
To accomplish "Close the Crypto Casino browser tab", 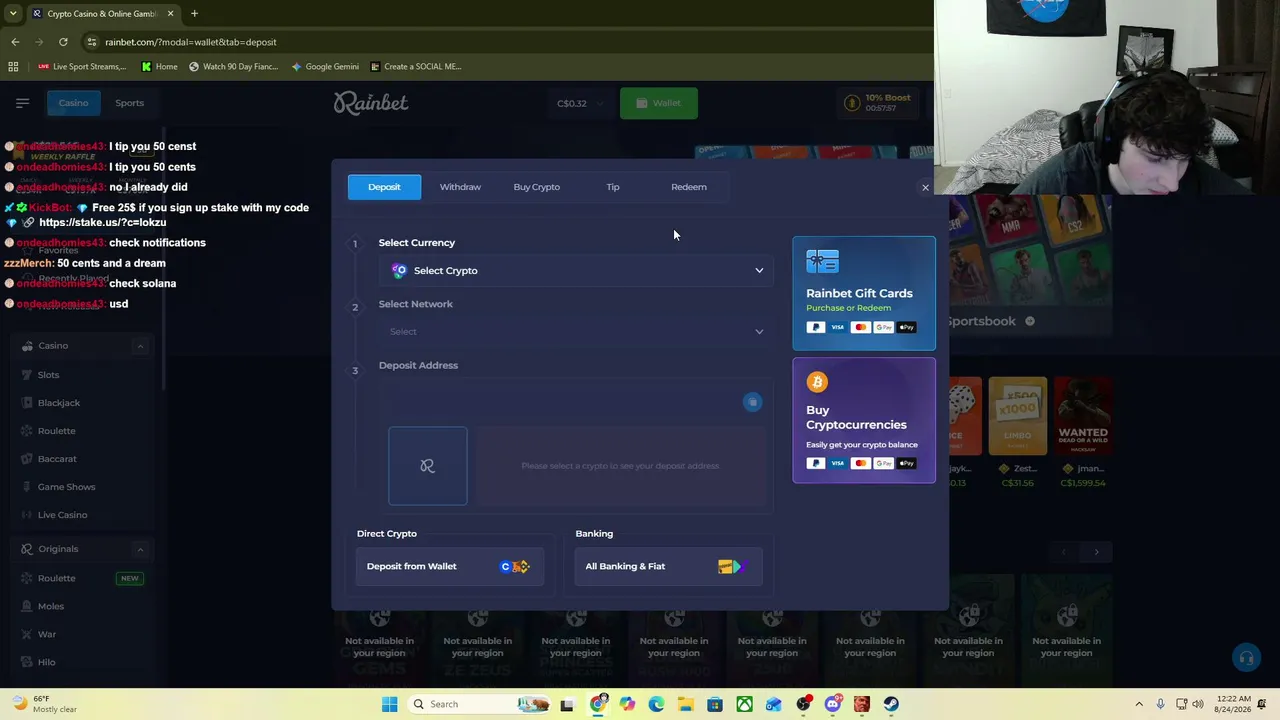I will coord(170,14).
